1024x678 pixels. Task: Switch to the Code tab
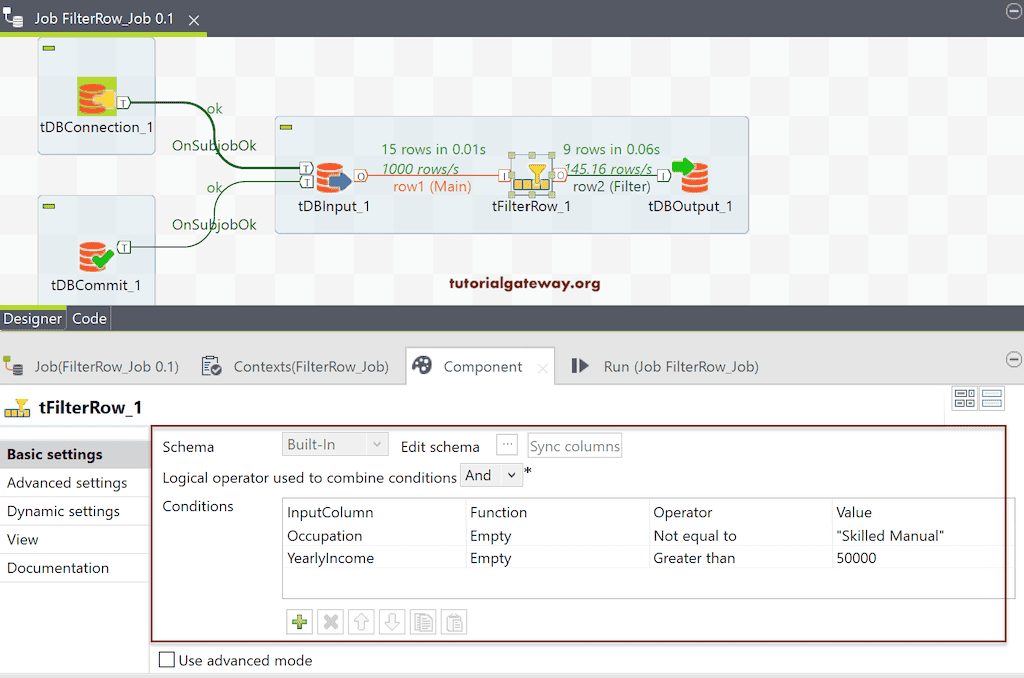tap(89, 318)
